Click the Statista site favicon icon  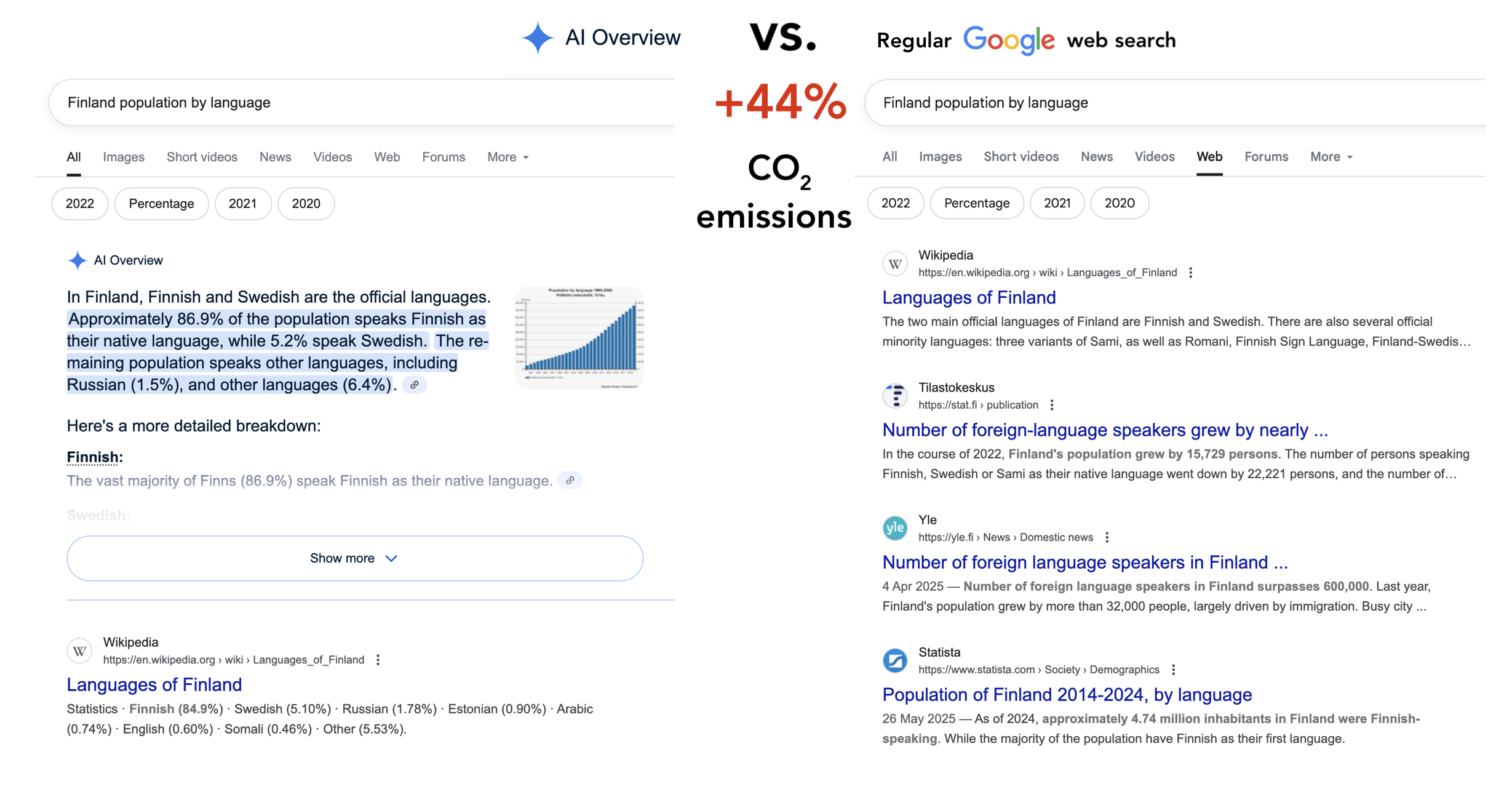[895, 660]
